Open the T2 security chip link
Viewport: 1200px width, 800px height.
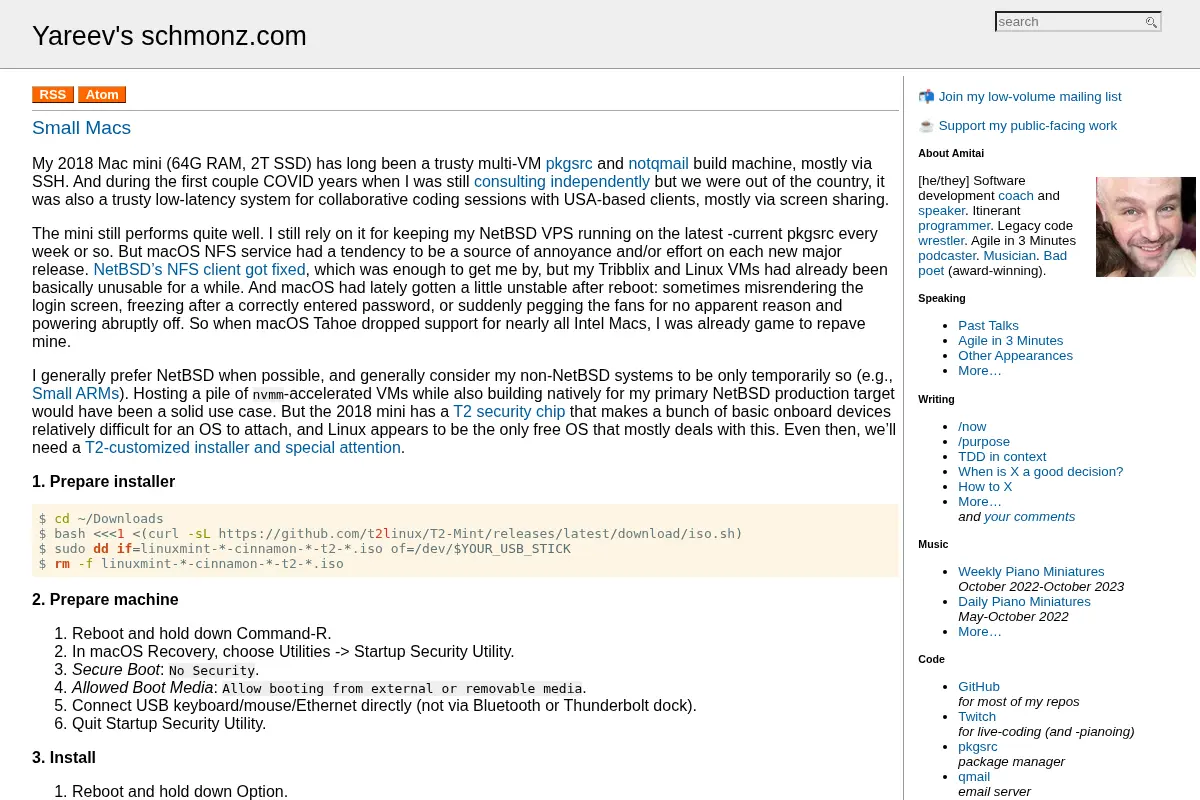[509, 412]
